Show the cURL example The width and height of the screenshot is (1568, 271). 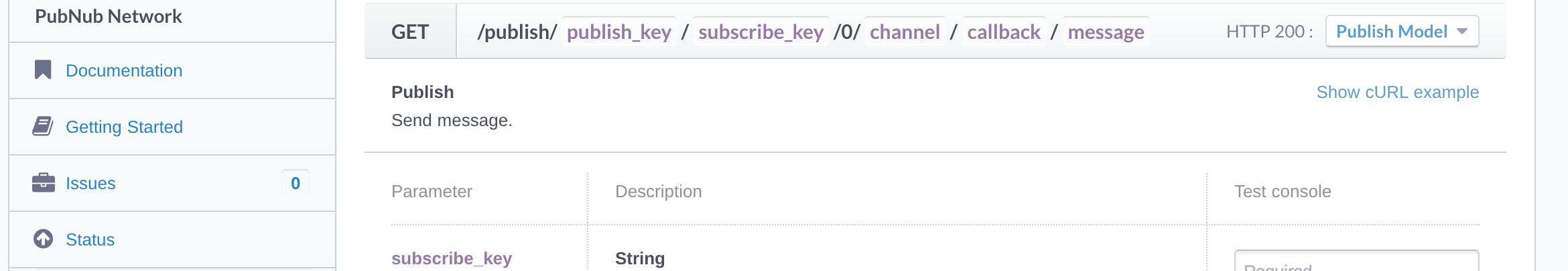point(1397,92)
